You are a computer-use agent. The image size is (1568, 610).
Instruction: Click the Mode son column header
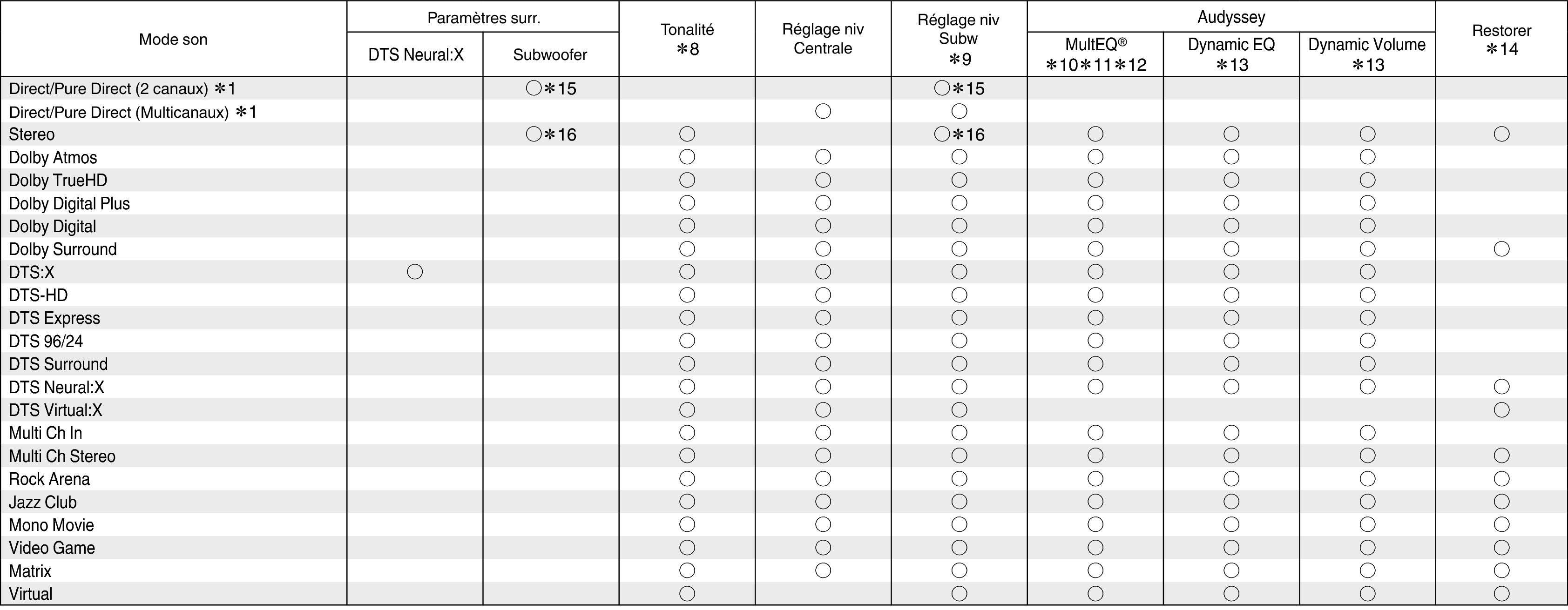click(x=174, y=40)
